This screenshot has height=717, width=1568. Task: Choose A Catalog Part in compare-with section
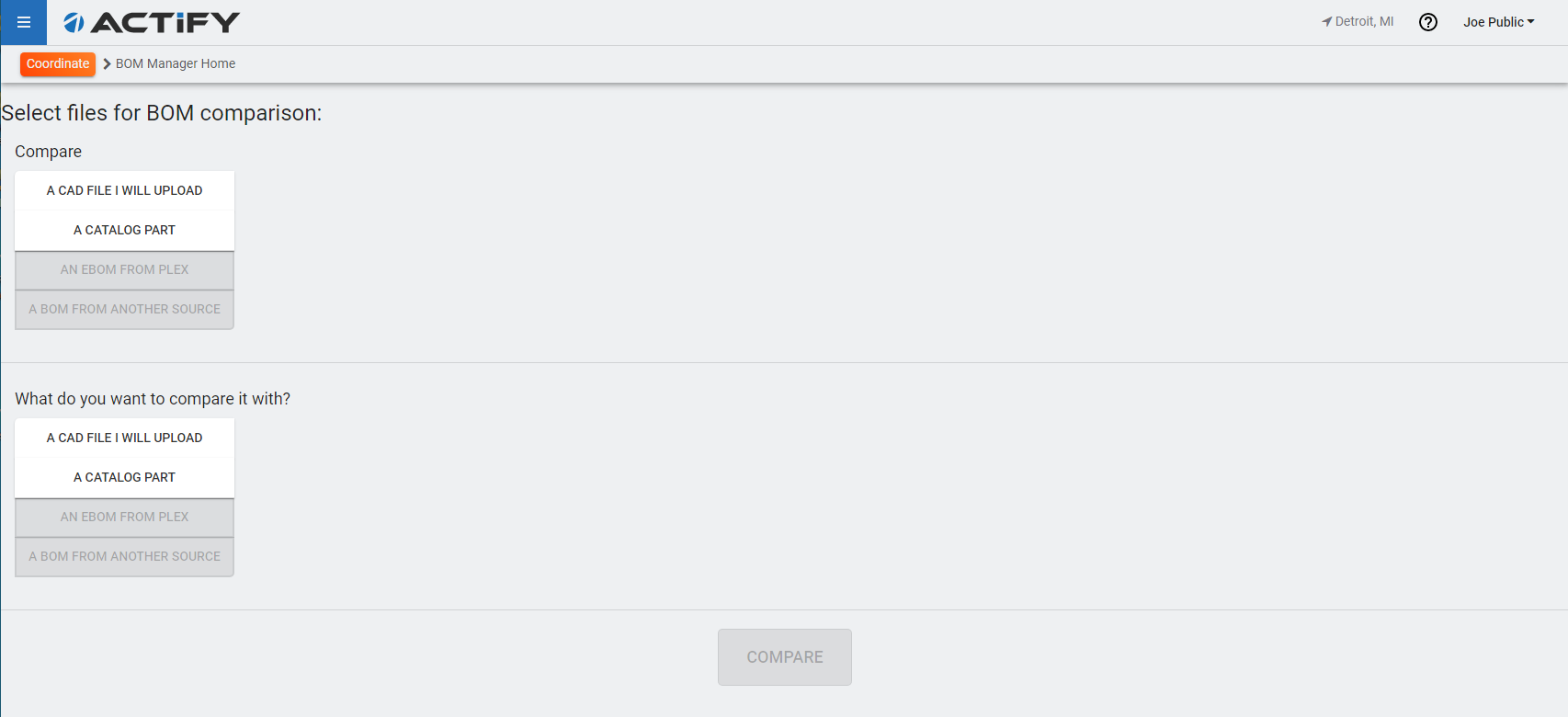[x=124, y=477]
